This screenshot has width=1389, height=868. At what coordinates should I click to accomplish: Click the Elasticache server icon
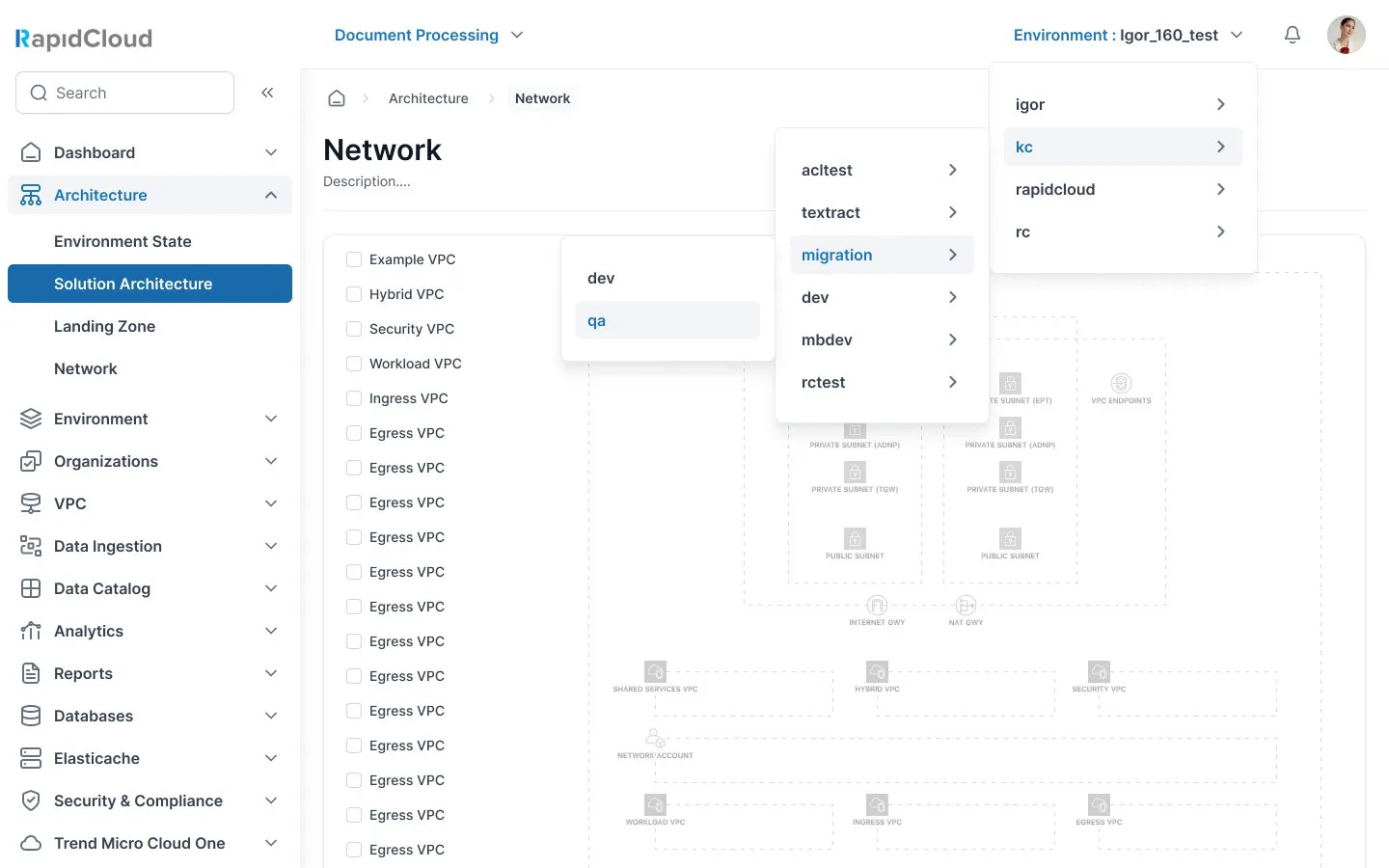31,758
